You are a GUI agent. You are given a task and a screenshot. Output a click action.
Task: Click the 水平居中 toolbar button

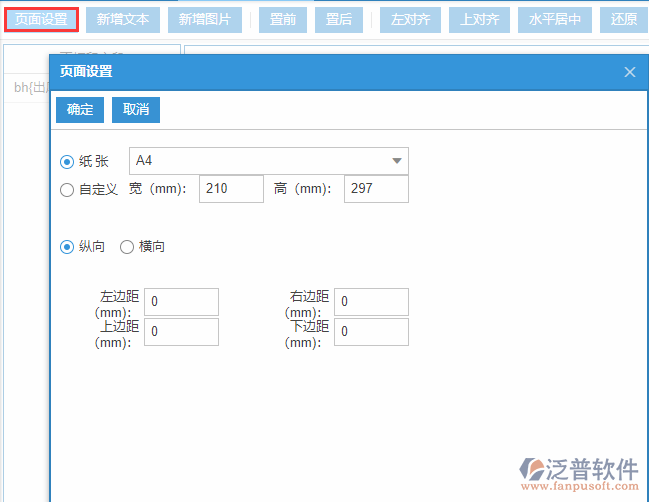coord(555,19)
